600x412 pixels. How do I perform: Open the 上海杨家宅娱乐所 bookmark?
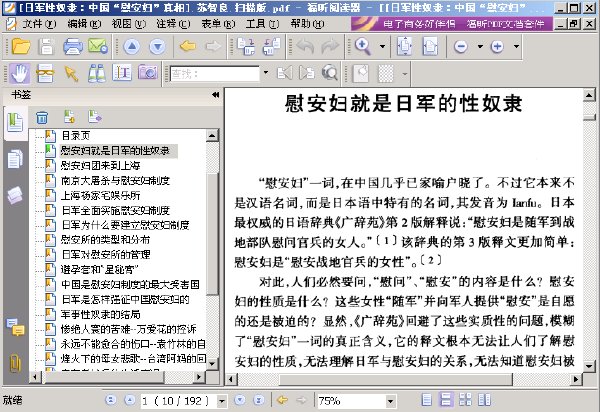pos(100,195)
